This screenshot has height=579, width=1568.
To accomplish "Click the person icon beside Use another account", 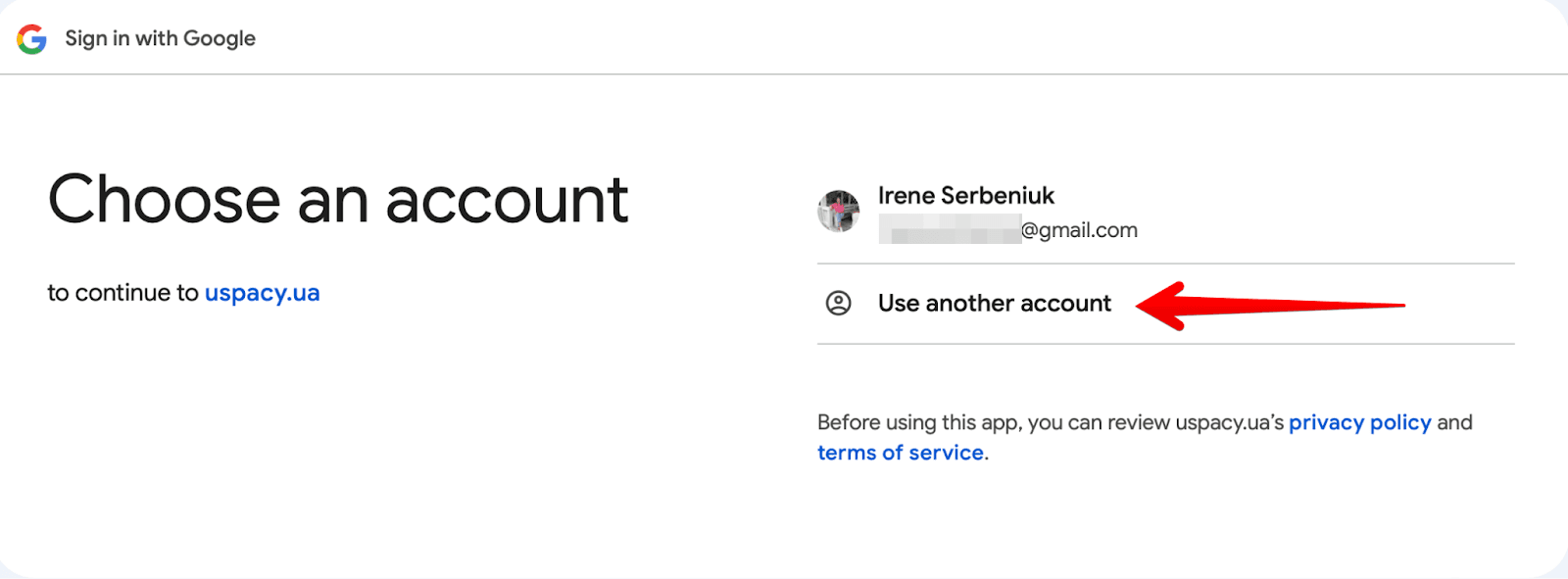I will pos(839,304).
